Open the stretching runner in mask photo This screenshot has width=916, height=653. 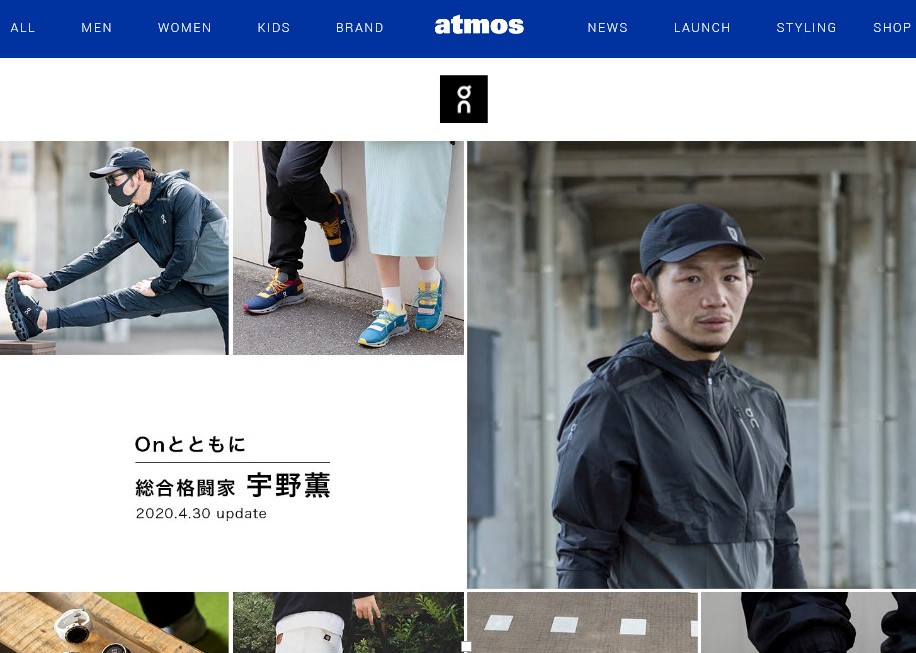(x=114, y=248)
